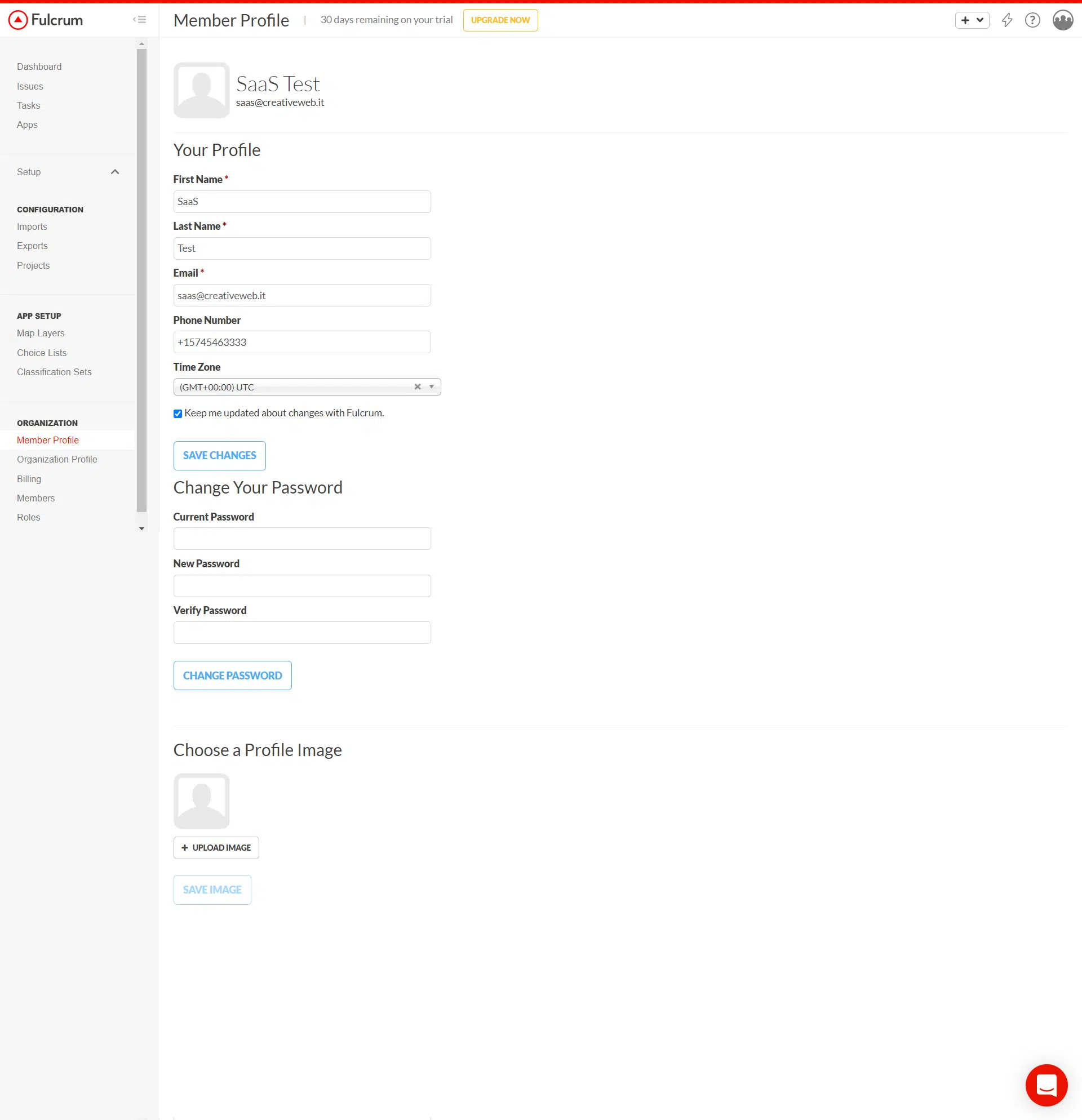Click the Fulcrum logo icon
The height and width of the screenshot is (1120, 1082).
point(18,20)
